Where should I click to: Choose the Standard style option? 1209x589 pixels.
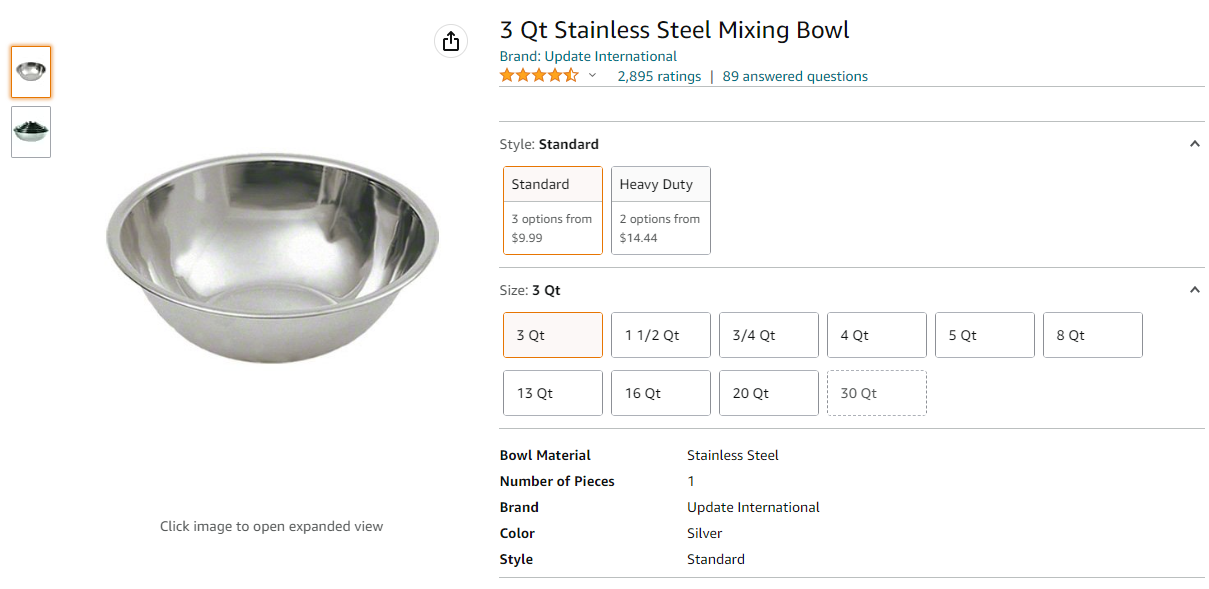point(553,211)
